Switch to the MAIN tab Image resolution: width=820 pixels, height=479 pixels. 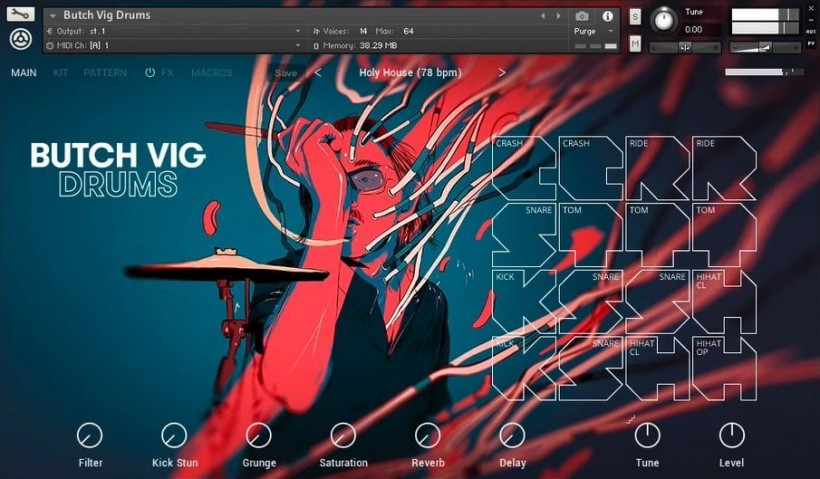click(24, 73)
